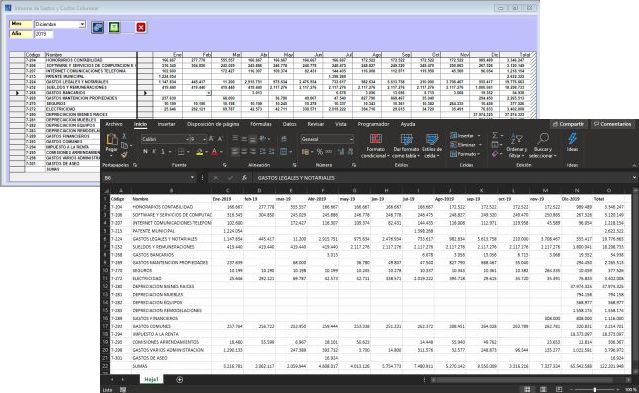Click the Copy icon in the Portapapeles group

124,145
